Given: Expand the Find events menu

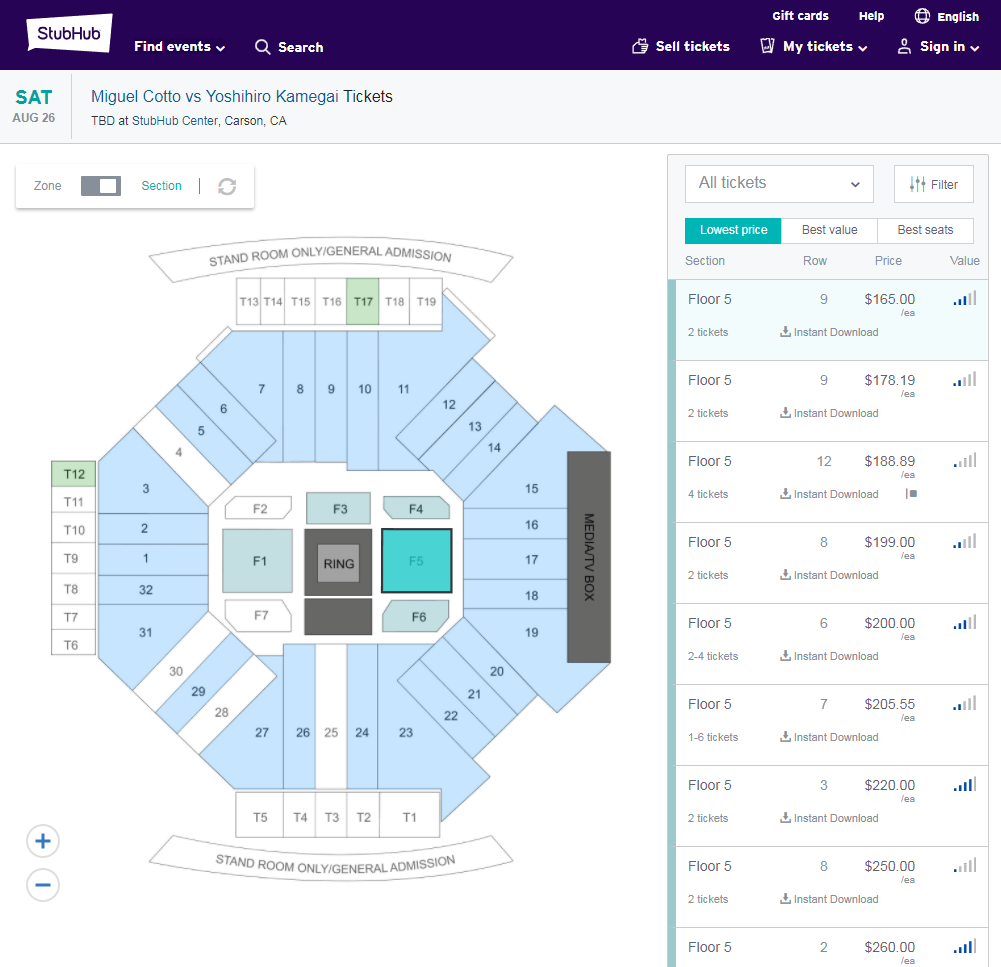Looking at the screenshot, I should pyautogui.click(x=179, y=47).
